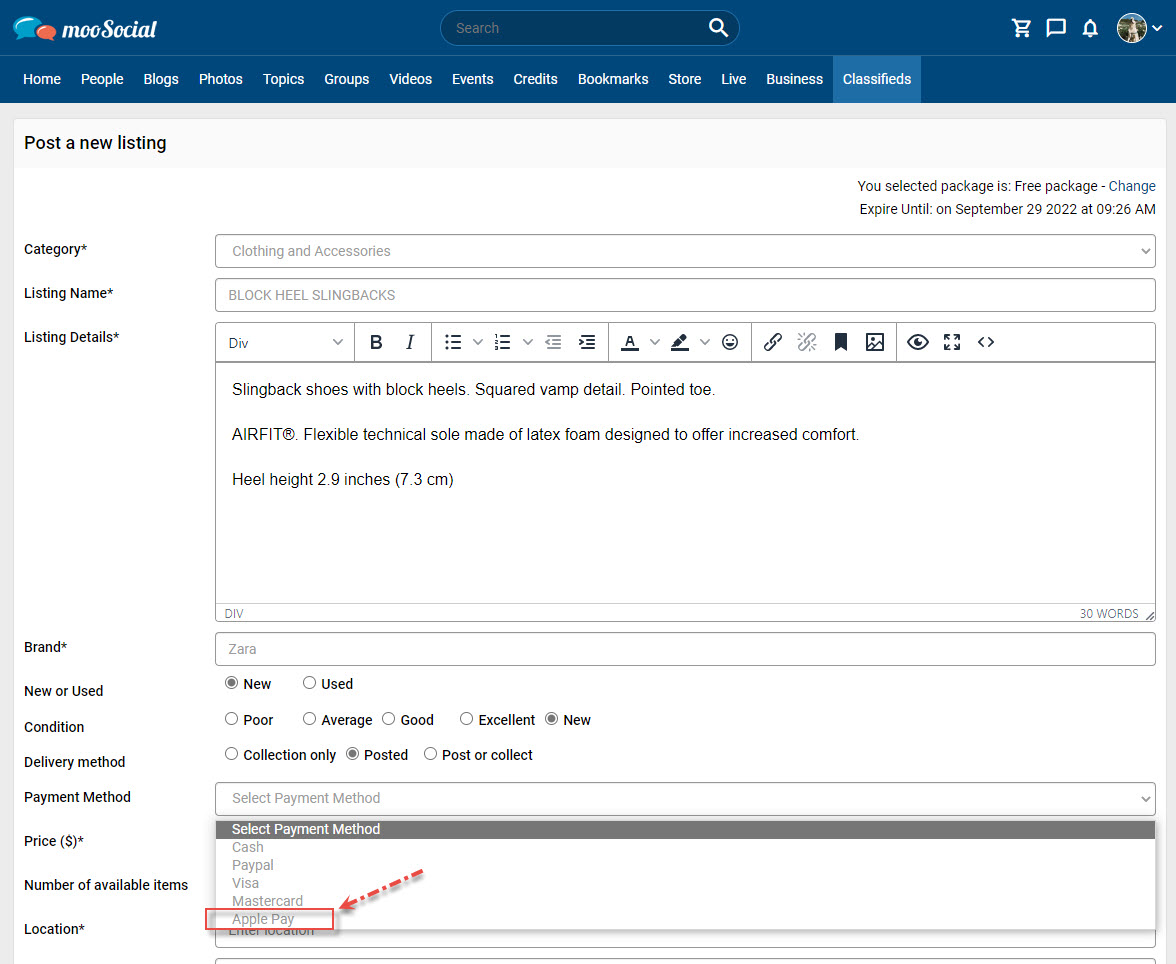Go to the Home page
The width and height of the screenshot is (1176, 964).
coord(42,79)
